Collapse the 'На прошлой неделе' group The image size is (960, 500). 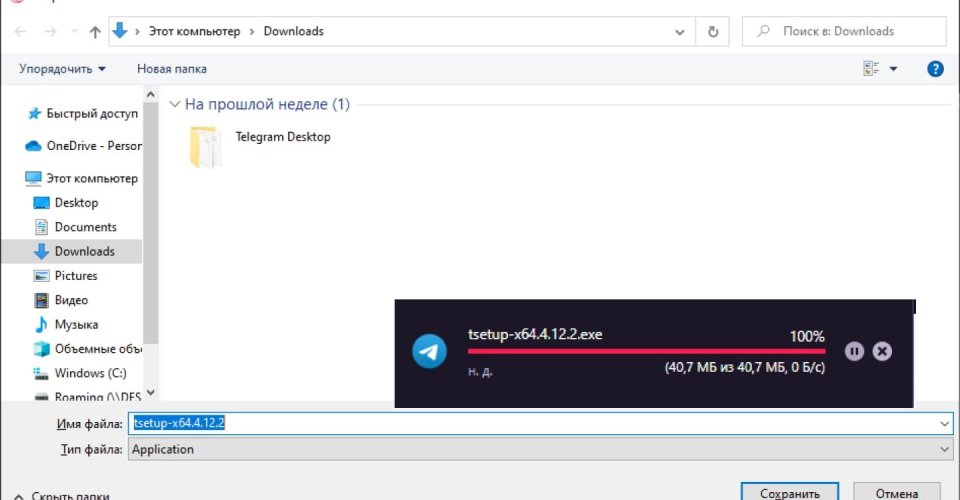(175, 104)
